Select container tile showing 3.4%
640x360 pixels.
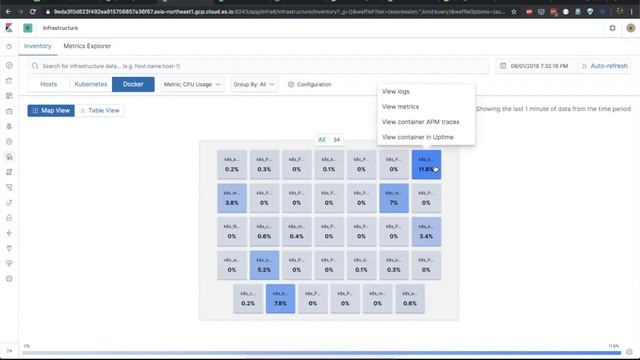pyautogui.click(x=426, y=232)
